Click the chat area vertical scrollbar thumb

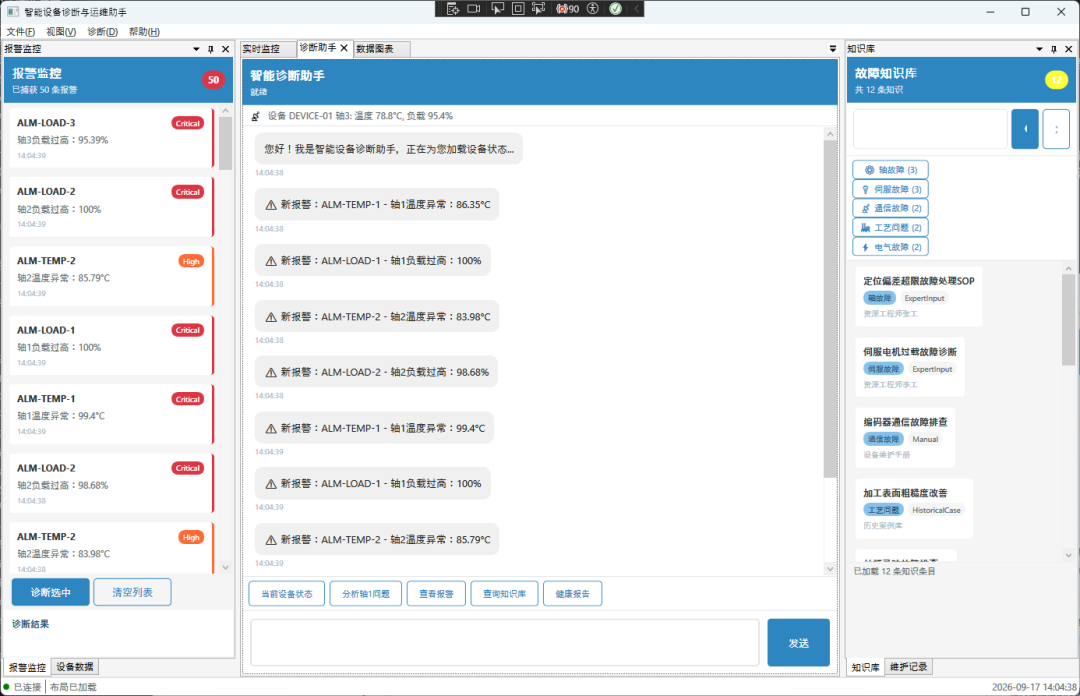[x=830, y=309]
